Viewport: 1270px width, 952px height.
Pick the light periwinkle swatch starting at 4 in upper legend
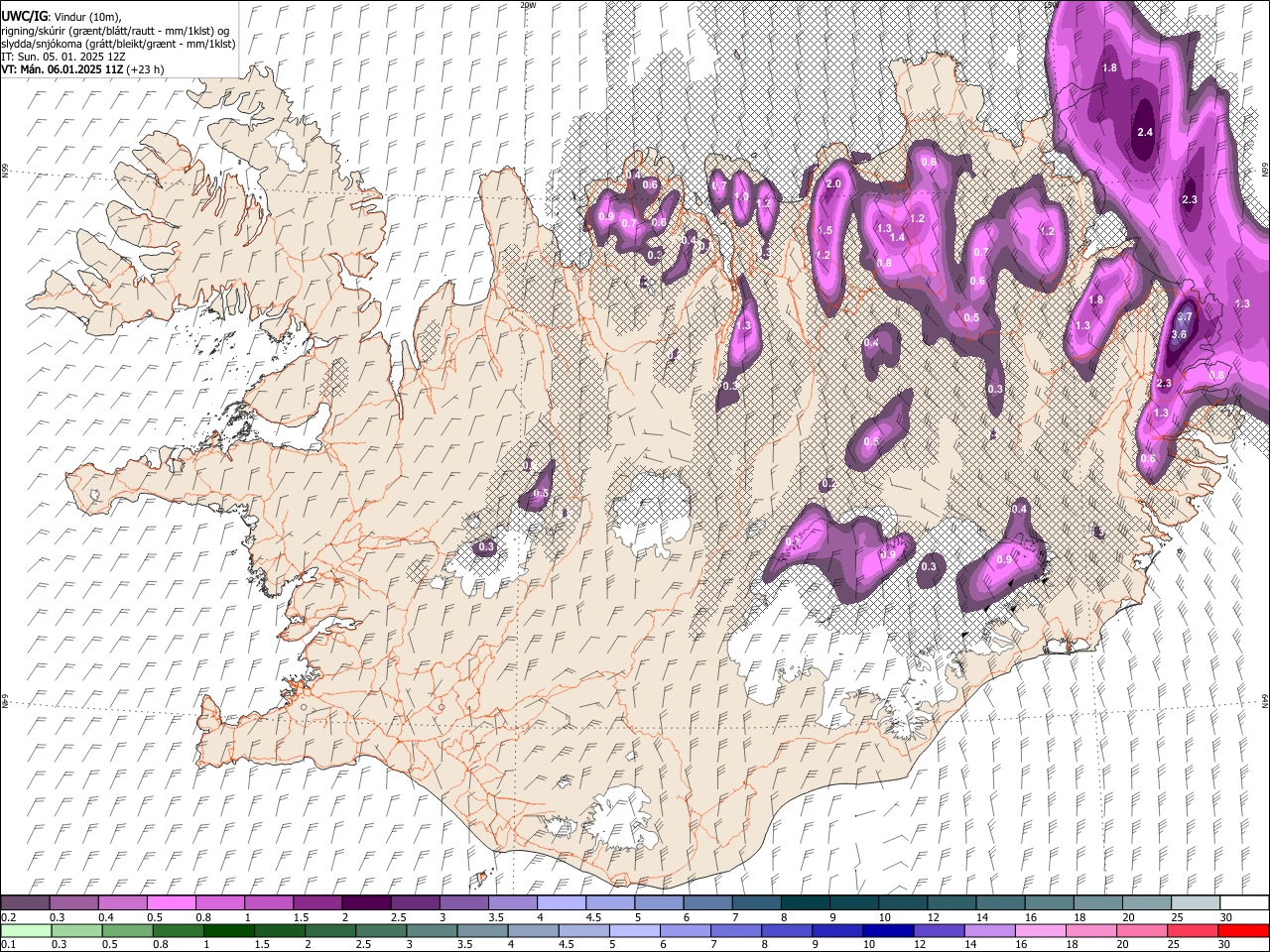pyautogui.click(x=562, y=903)
